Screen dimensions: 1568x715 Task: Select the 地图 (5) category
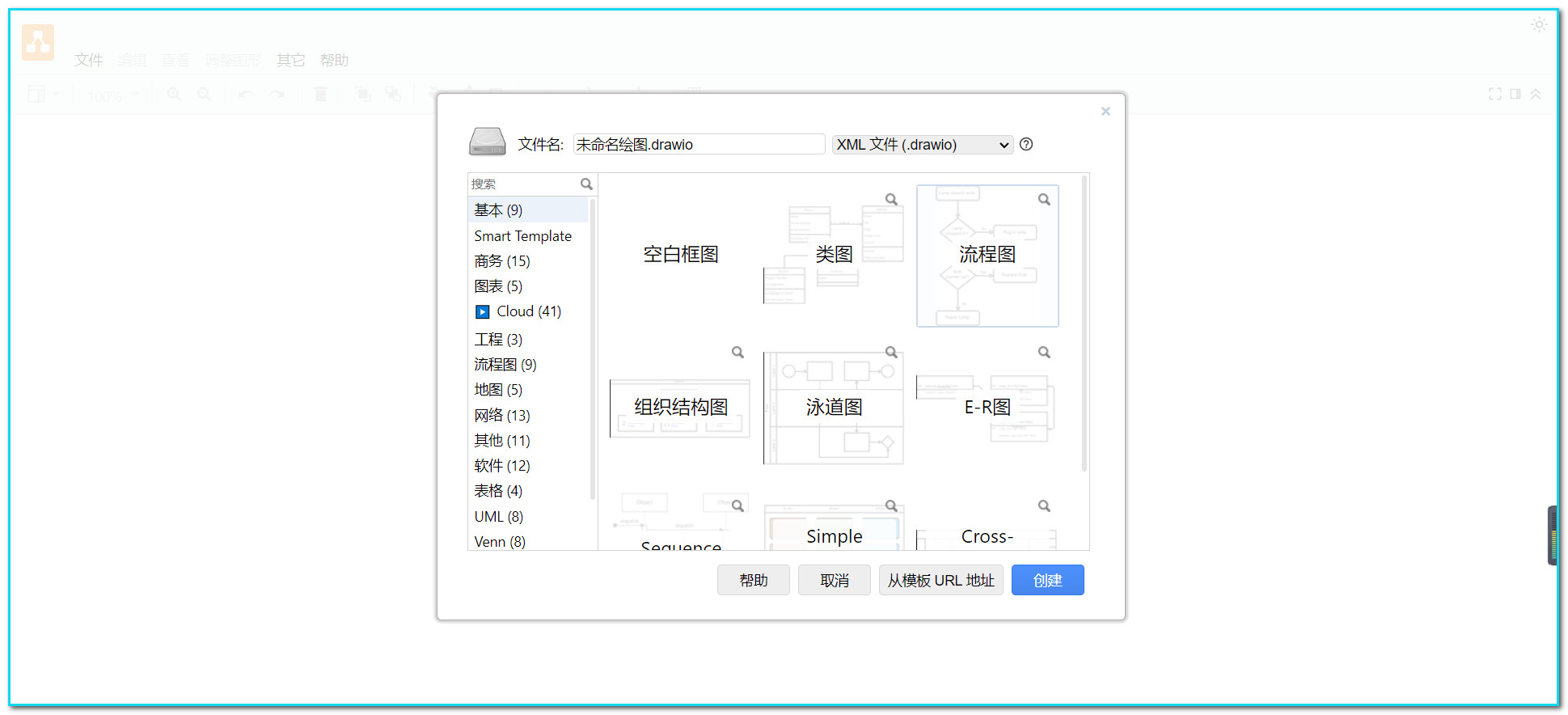point(528,390)
